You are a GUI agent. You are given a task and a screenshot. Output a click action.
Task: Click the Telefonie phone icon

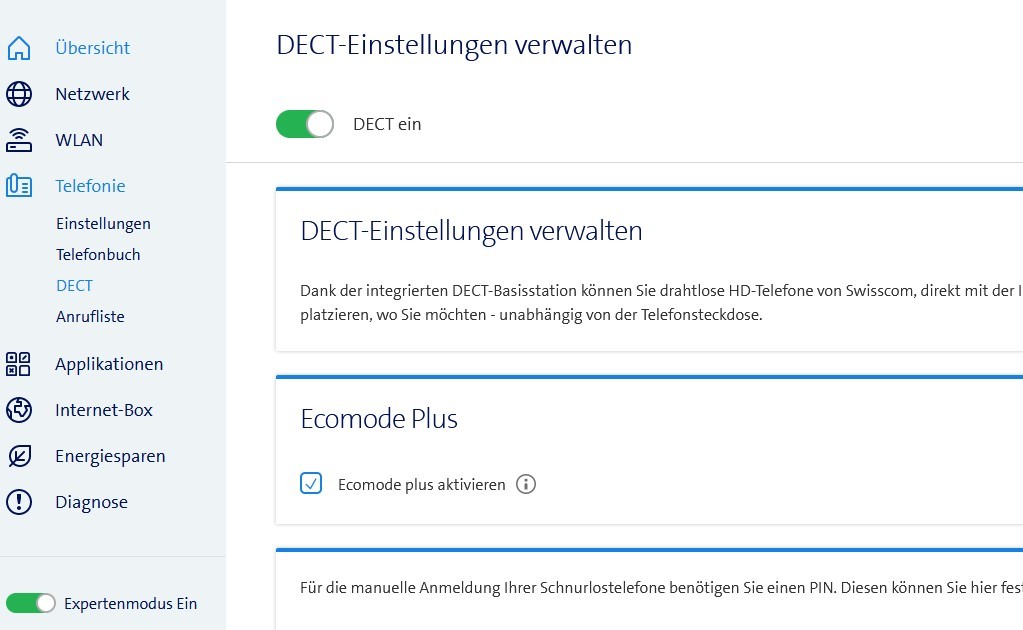tap(19, 186)
